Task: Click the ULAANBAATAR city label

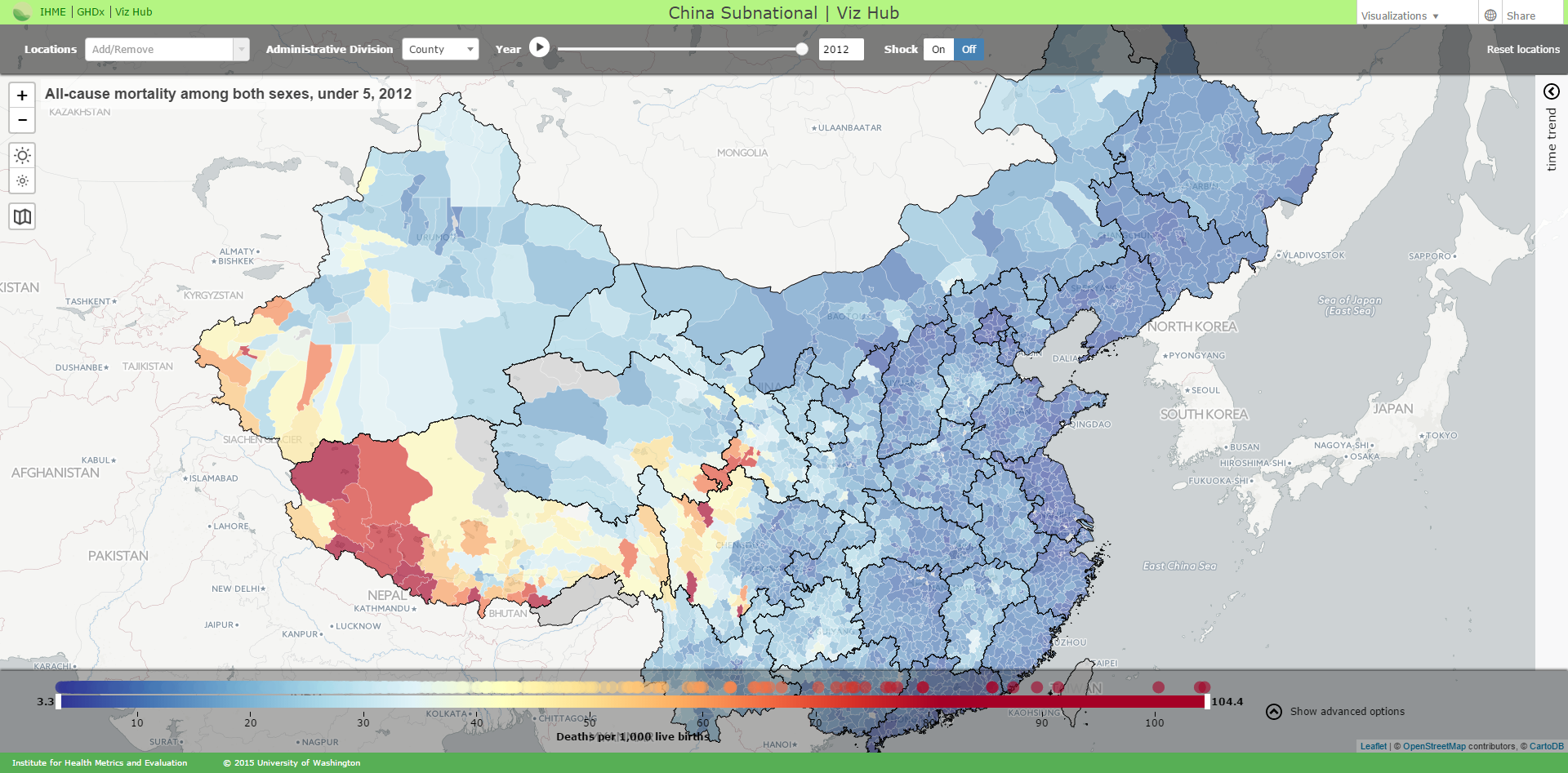Action: click(847, 128)
